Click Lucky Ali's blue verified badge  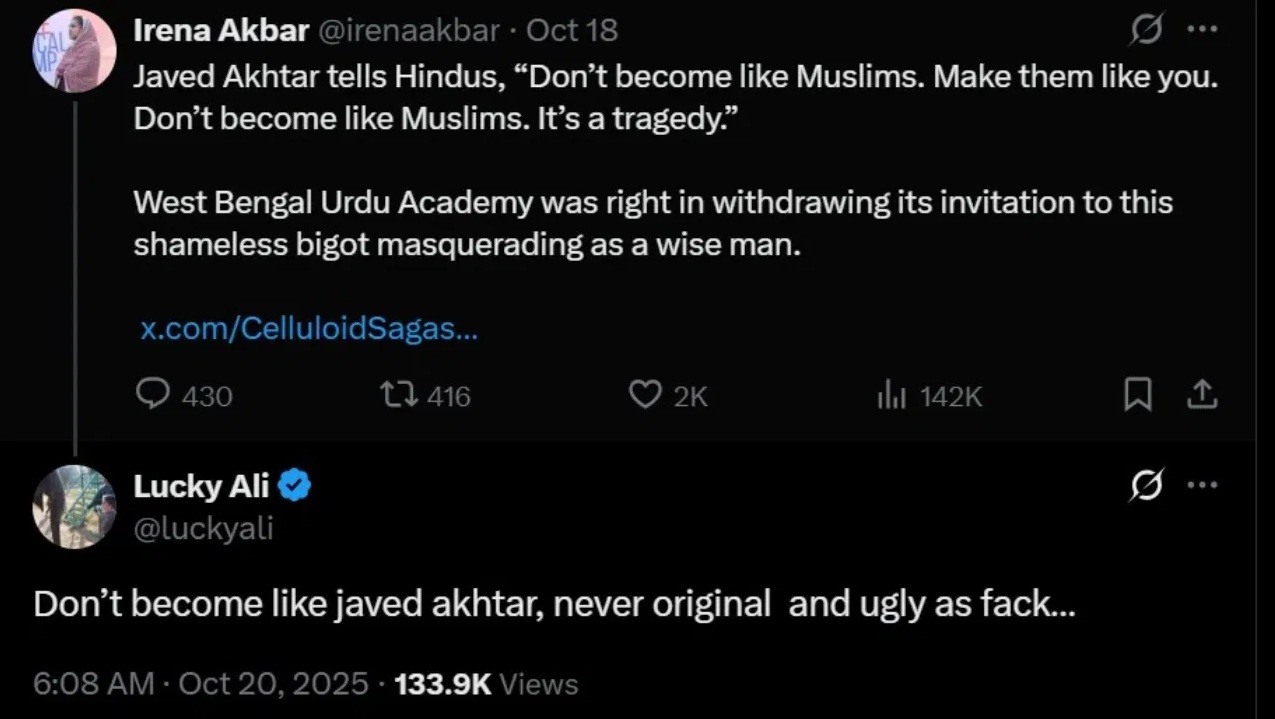point(295,487)
